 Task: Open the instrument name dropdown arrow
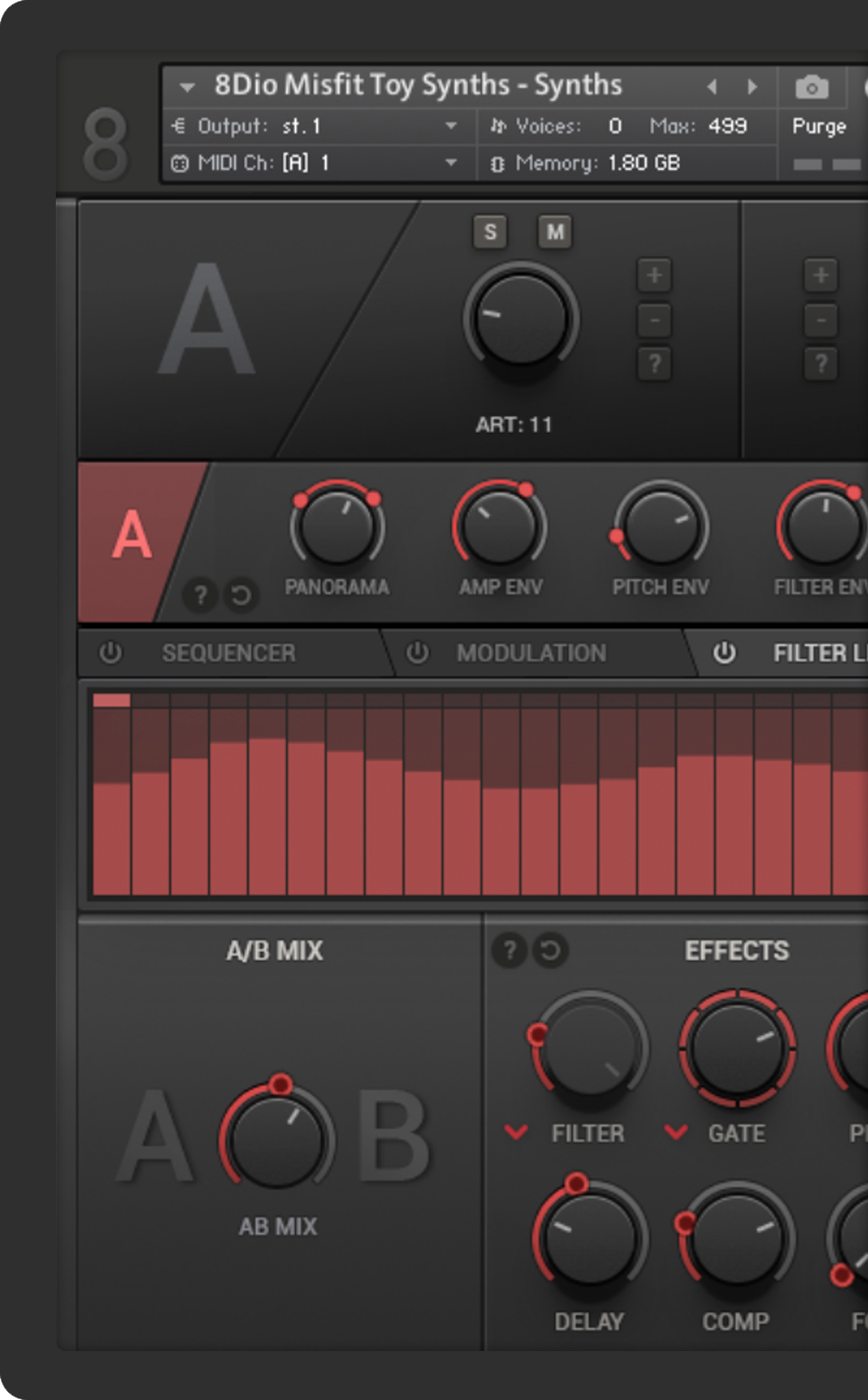click(x=187, y=87)
